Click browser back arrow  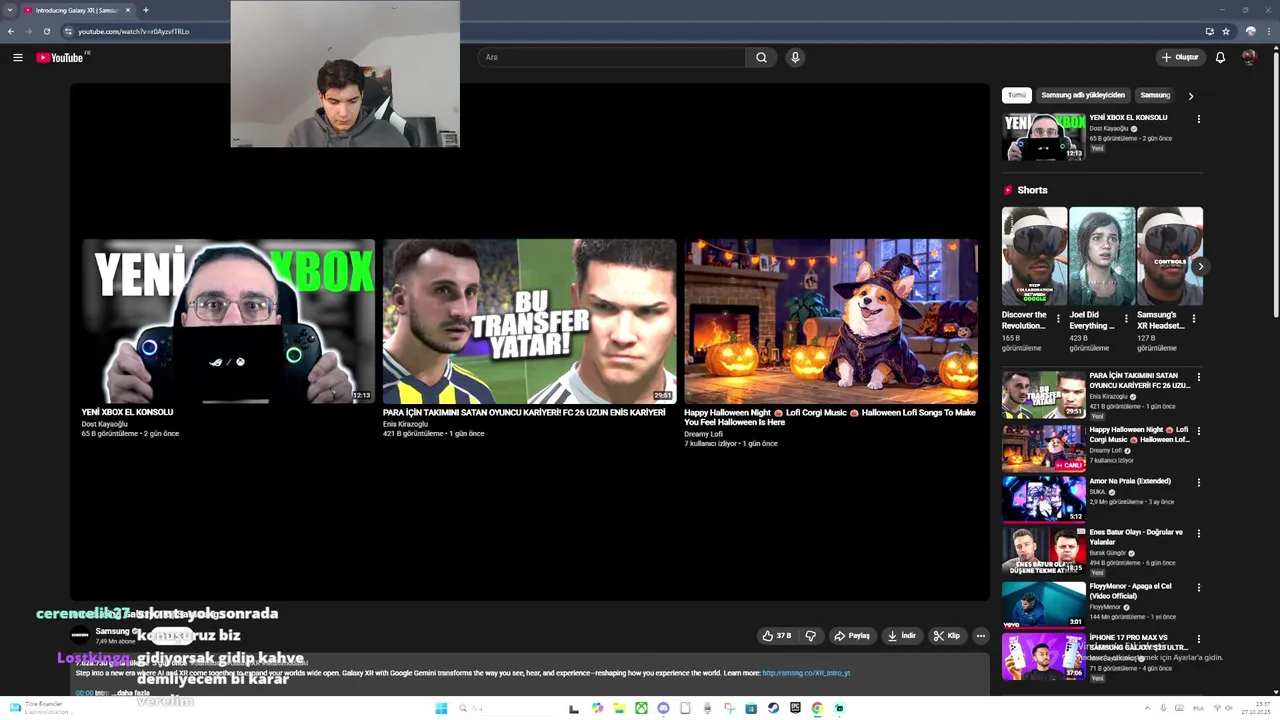point(11,31)
